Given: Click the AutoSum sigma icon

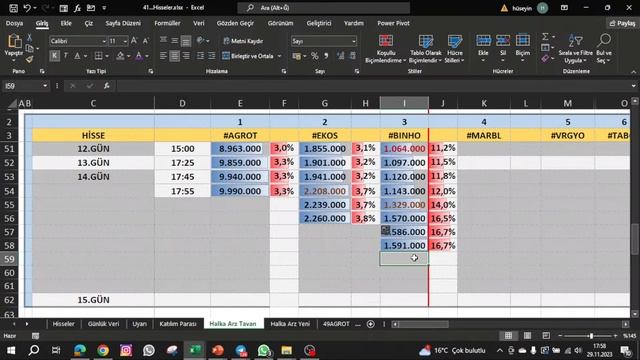Looking at the screenshot, I should [545, 37].
